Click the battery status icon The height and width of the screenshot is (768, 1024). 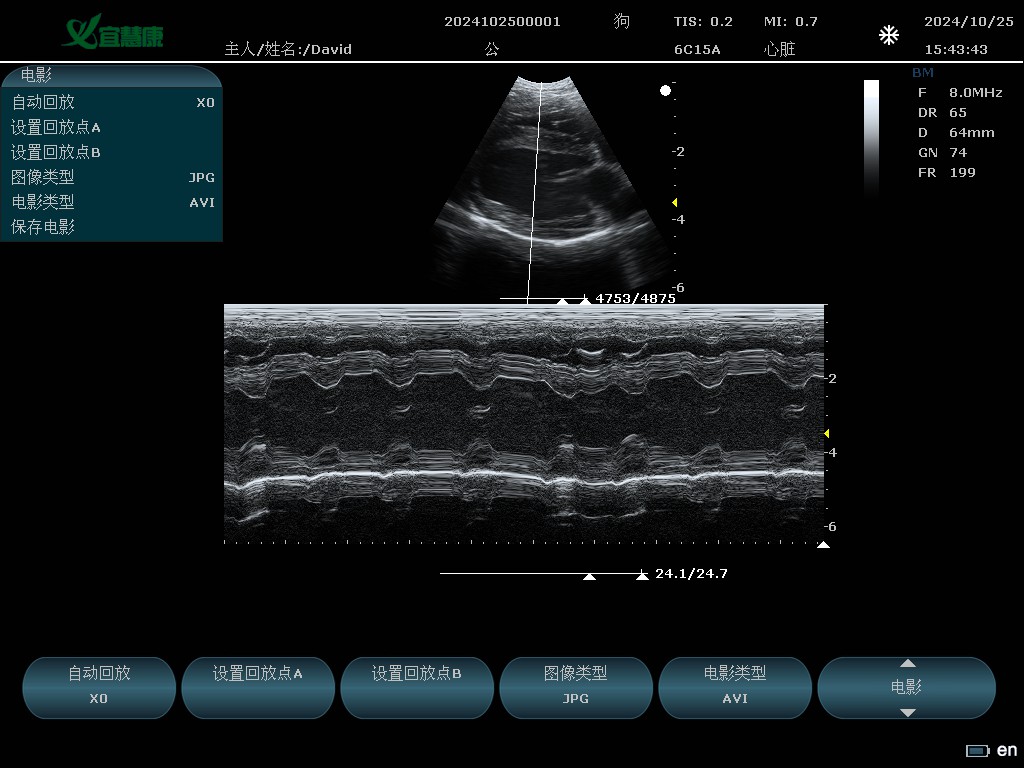tap(977, 751)
